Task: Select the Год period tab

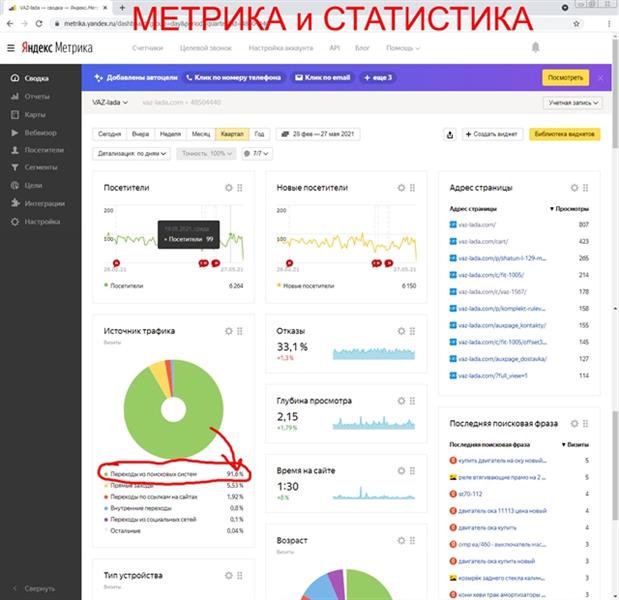Action: click(x=259, y=134)
